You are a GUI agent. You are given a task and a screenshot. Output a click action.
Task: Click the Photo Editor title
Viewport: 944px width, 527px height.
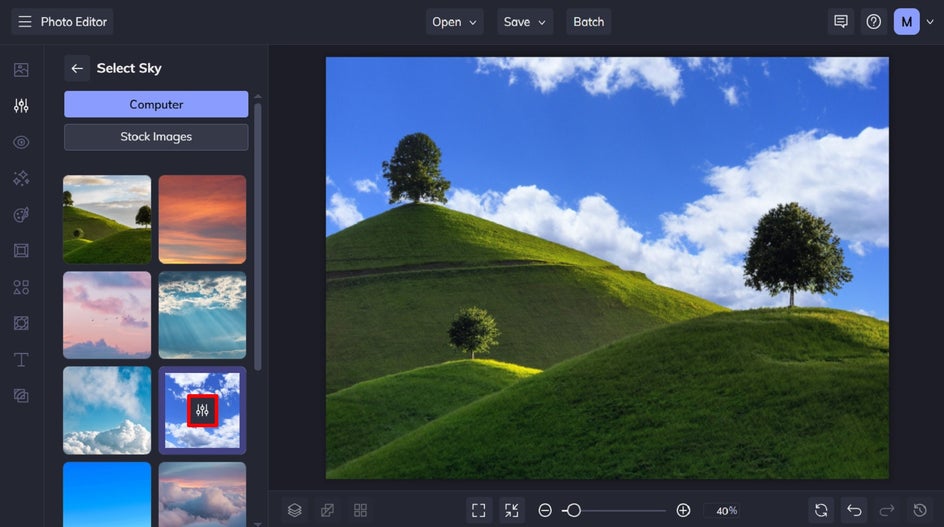pyautogui.click(x=73, y=22)
